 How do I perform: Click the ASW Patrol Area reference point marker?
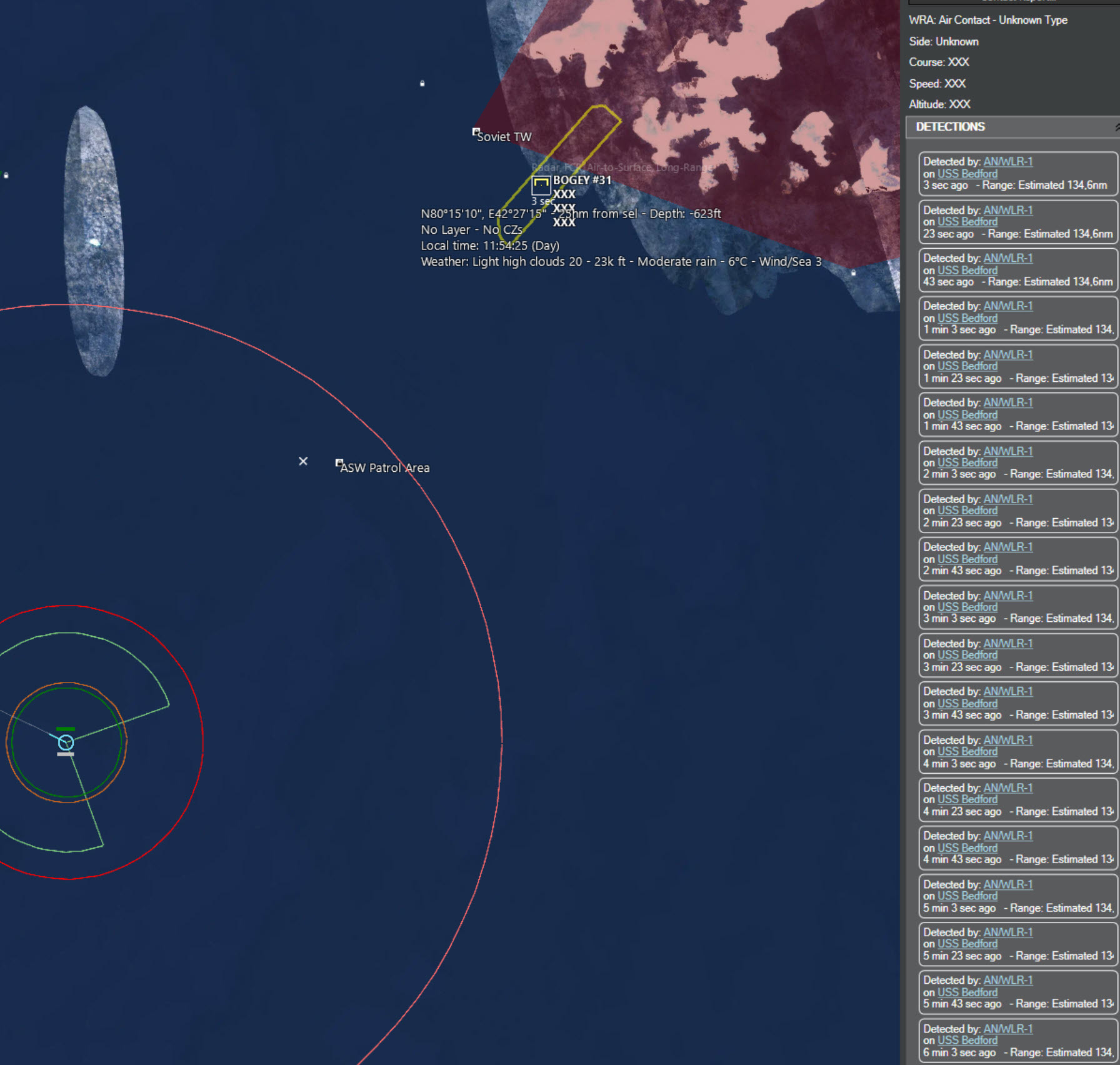(339, 462)
